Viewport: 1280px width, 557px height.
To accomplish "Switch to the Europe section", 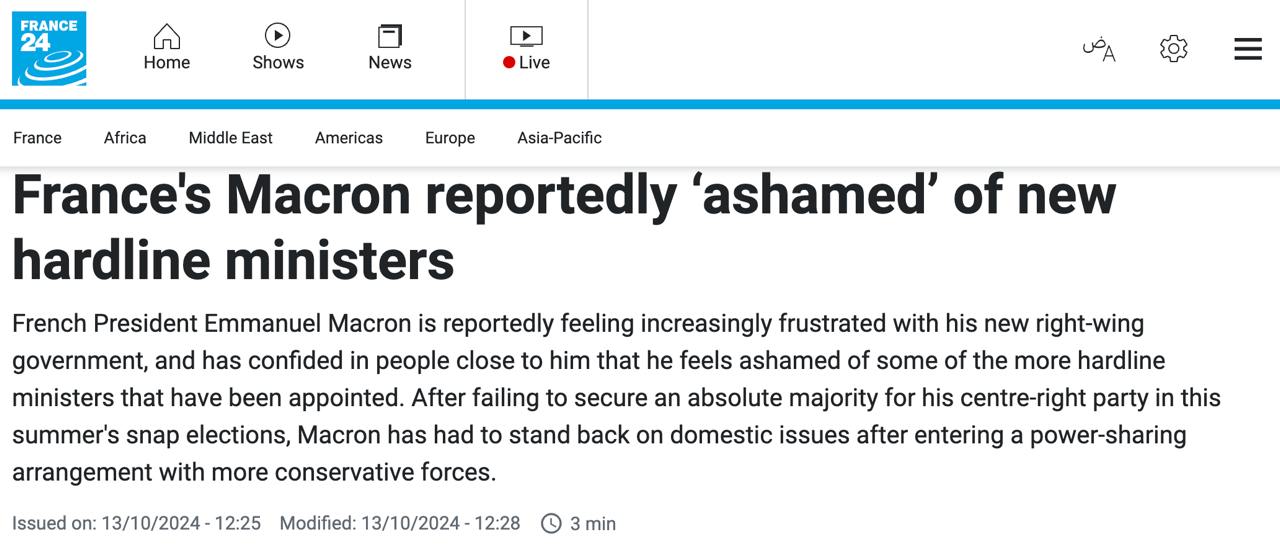I will pyautogui.click(x=449, y=138).
